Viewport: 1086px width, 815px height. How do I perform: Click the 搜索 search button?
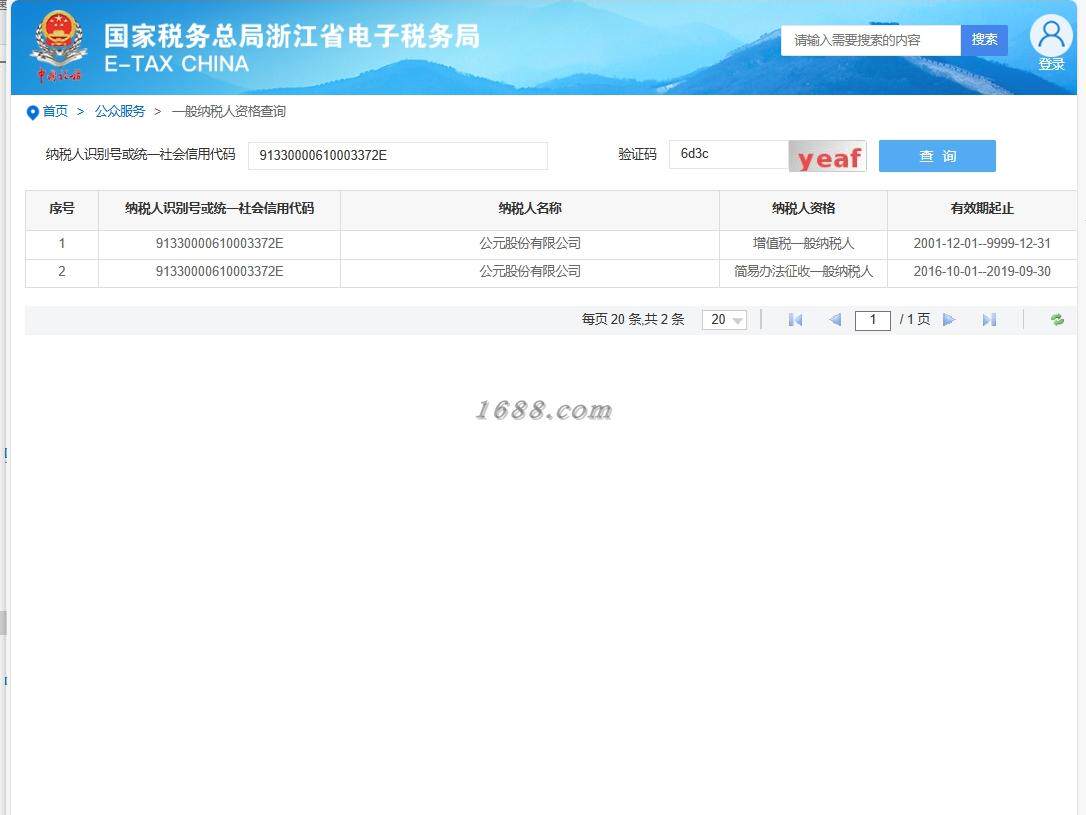coord(984,39)
